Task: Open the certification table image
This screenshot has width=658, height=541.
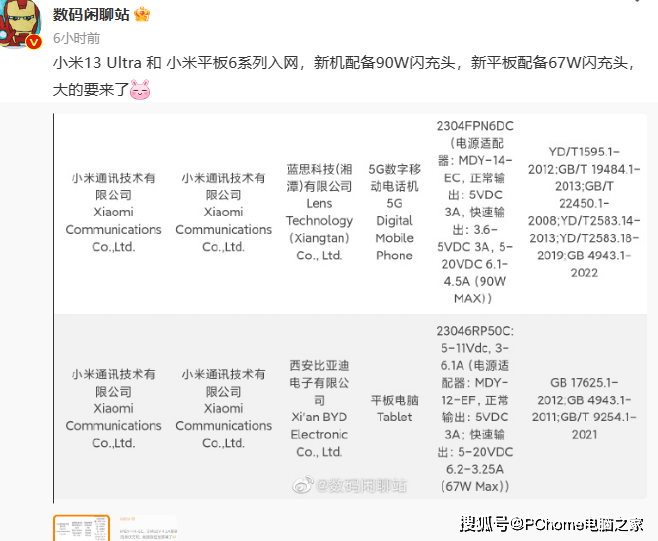Action: [350, 307]
